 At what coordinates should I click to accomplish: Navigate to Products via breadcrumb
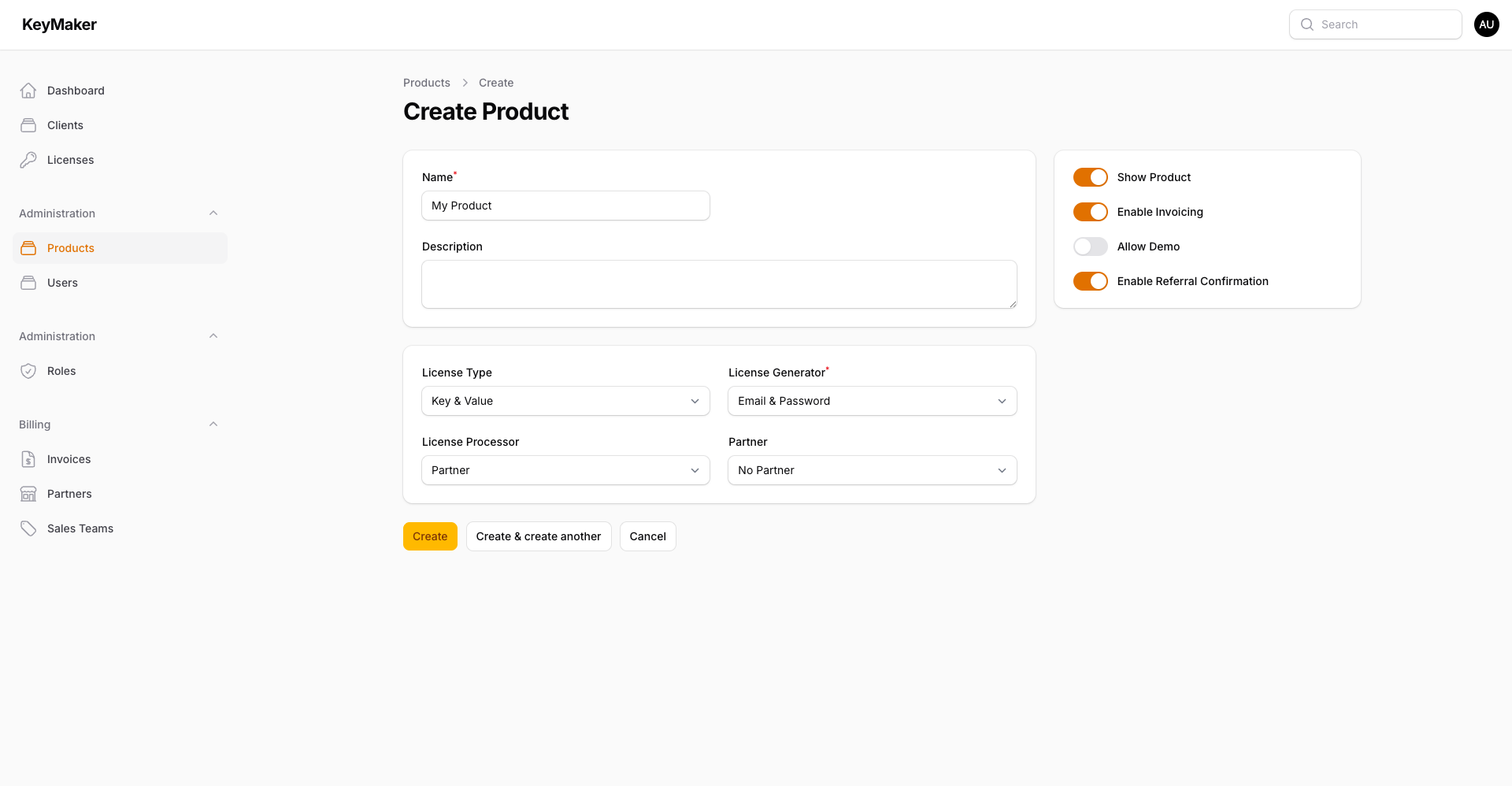point(426,83)
